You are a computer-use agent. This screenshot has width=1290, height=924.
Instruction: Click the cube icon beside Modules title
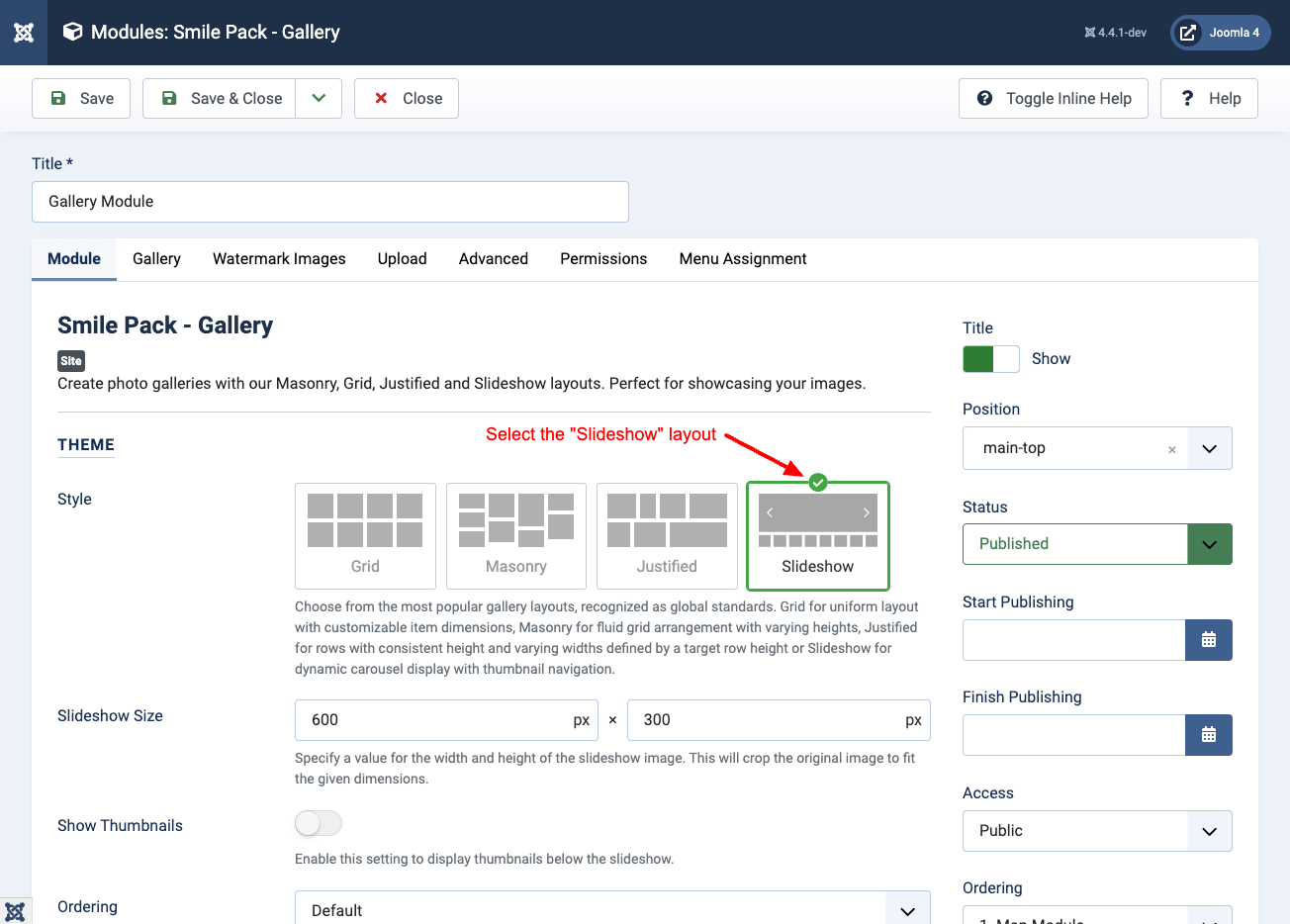coord(72,32)
